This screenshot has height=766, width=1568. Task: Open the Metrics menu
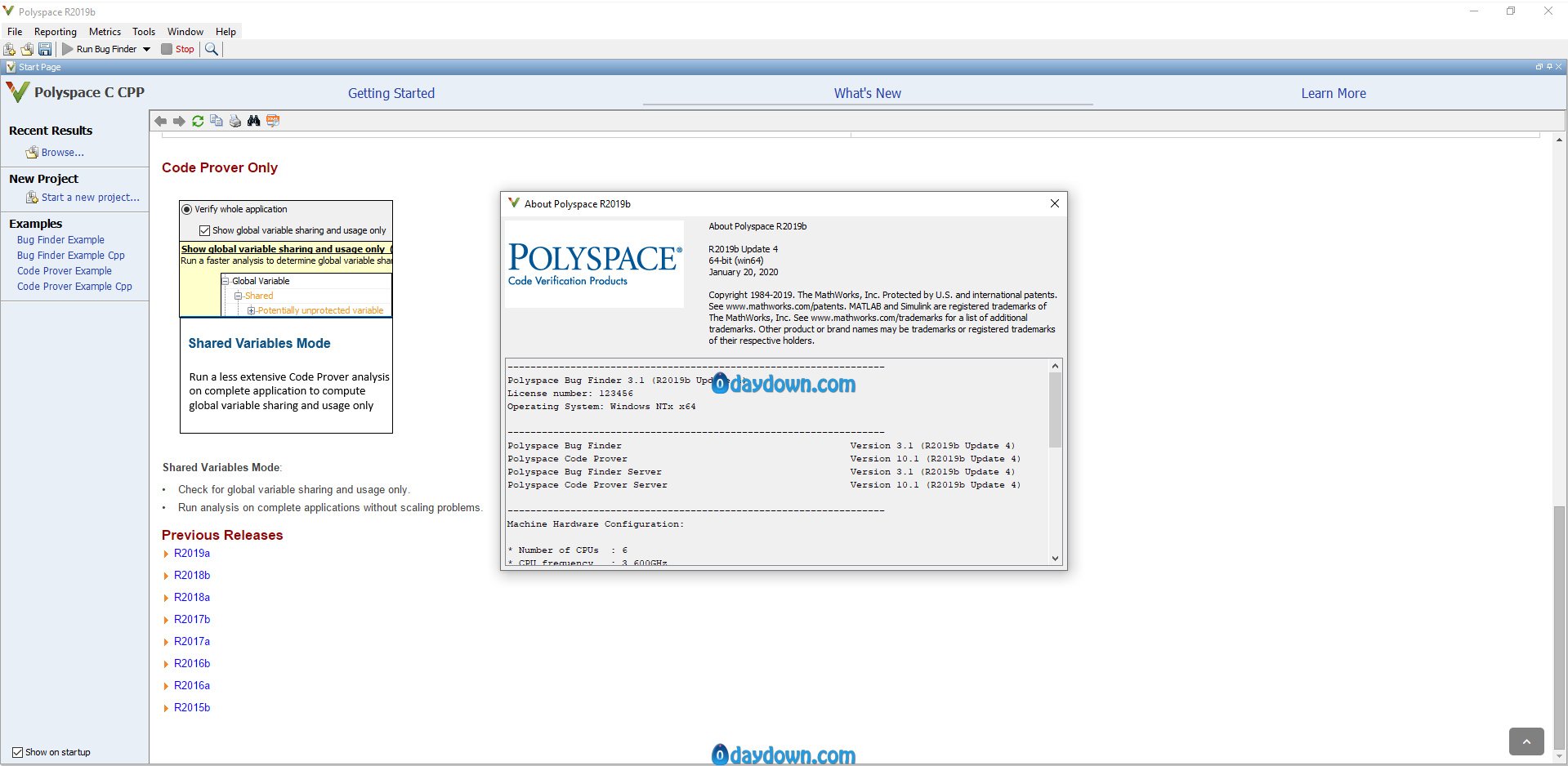105,32
